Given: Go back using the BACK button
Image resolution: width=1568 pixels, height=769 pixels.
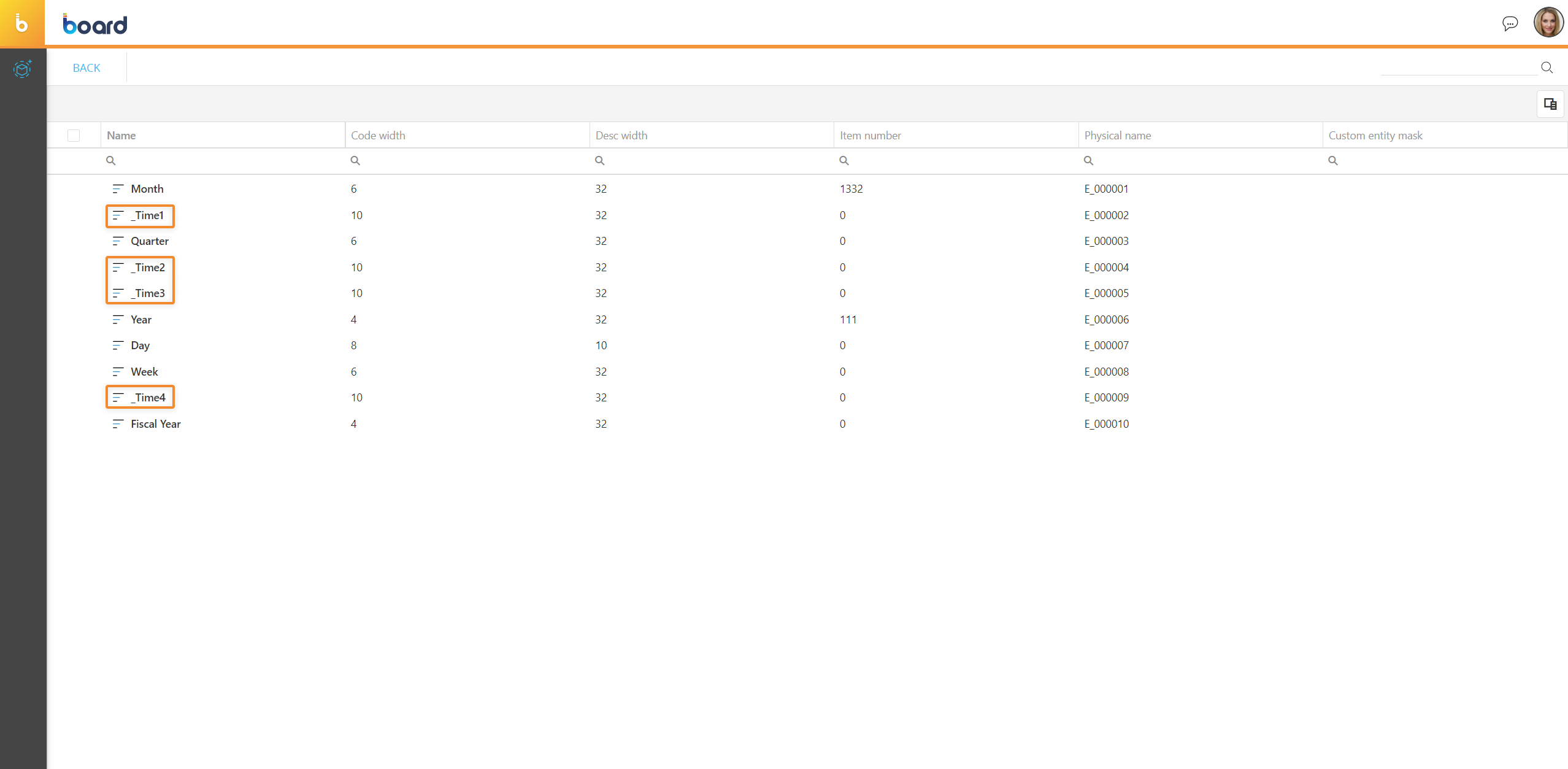Looking at the screenshot, I should tap(86, 68).
